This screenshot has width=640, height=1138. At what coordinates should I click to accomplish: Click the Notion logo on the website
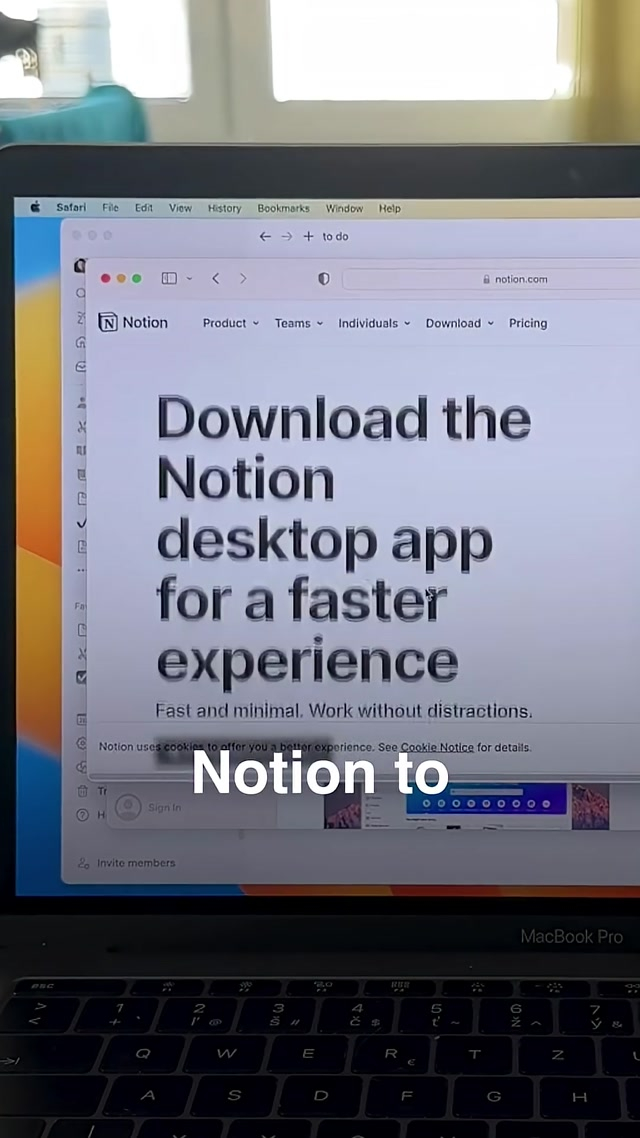134,322
